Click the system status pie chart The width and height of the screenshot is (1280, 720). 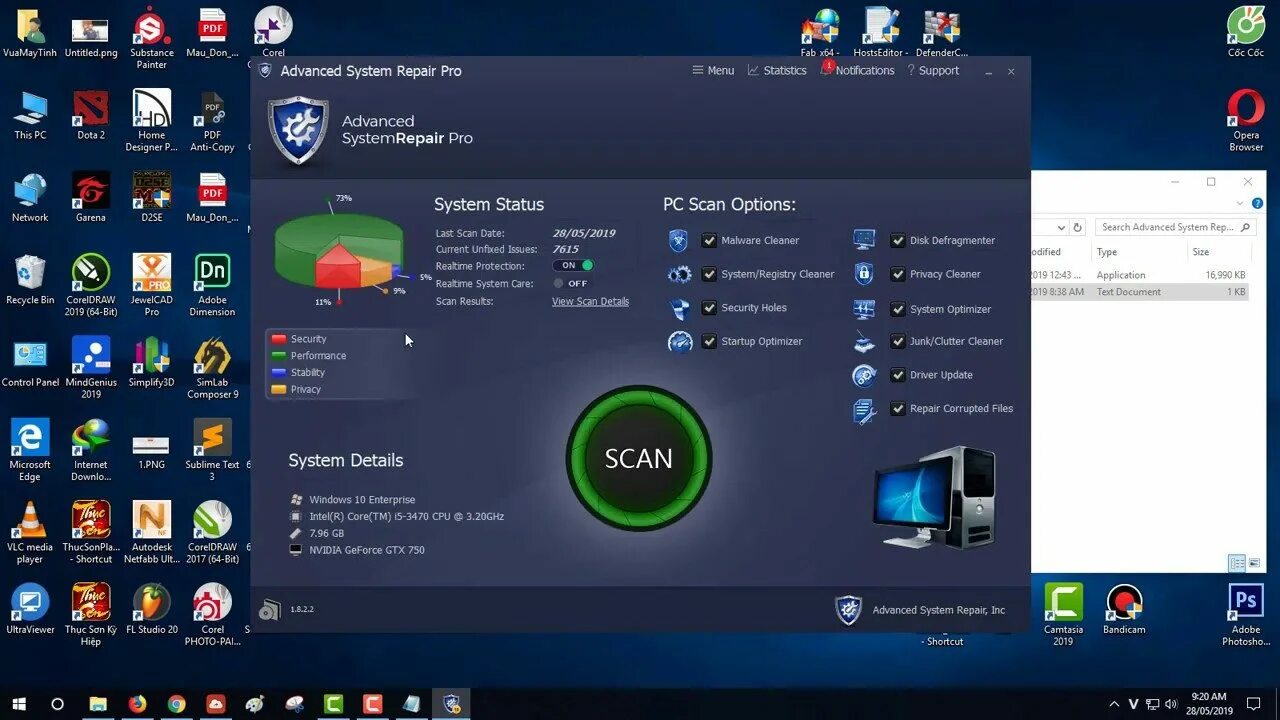tap(340, 251)
